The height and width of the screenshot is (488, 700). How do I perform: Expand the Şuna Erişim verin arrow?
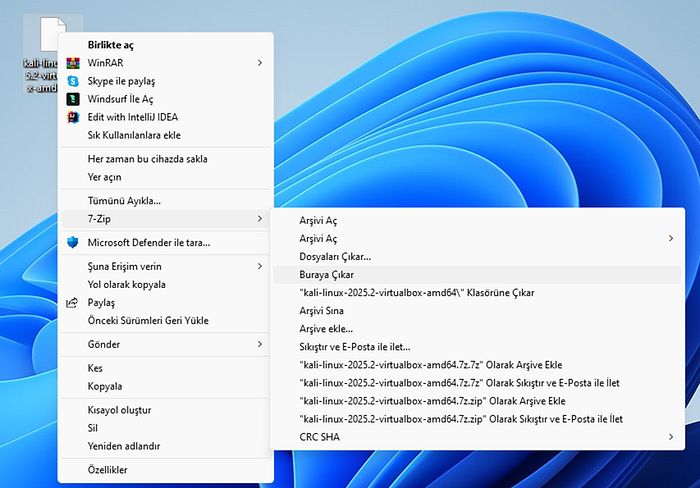260,267
